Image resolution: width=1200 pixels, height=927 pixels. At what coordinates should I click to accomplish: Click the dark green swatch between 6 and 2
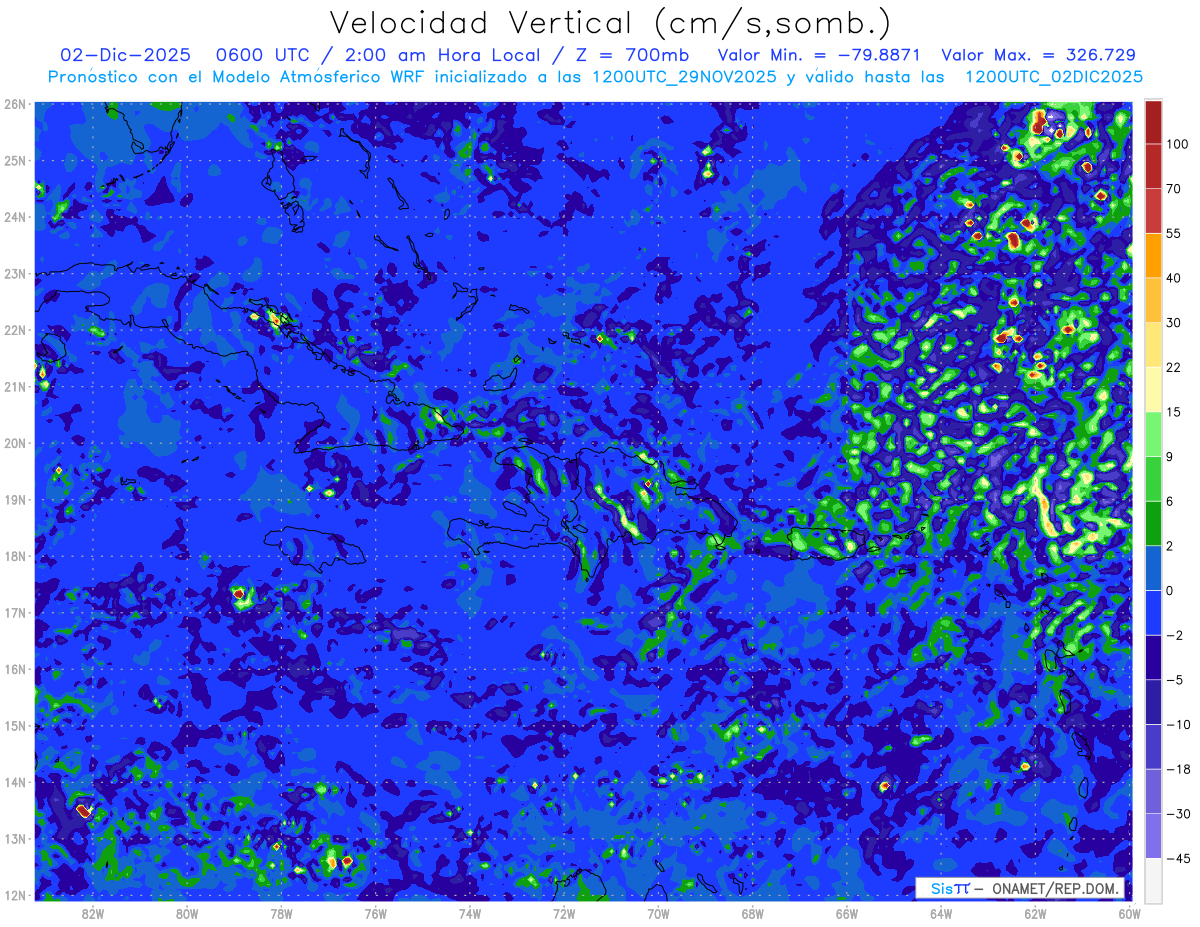1153,523
